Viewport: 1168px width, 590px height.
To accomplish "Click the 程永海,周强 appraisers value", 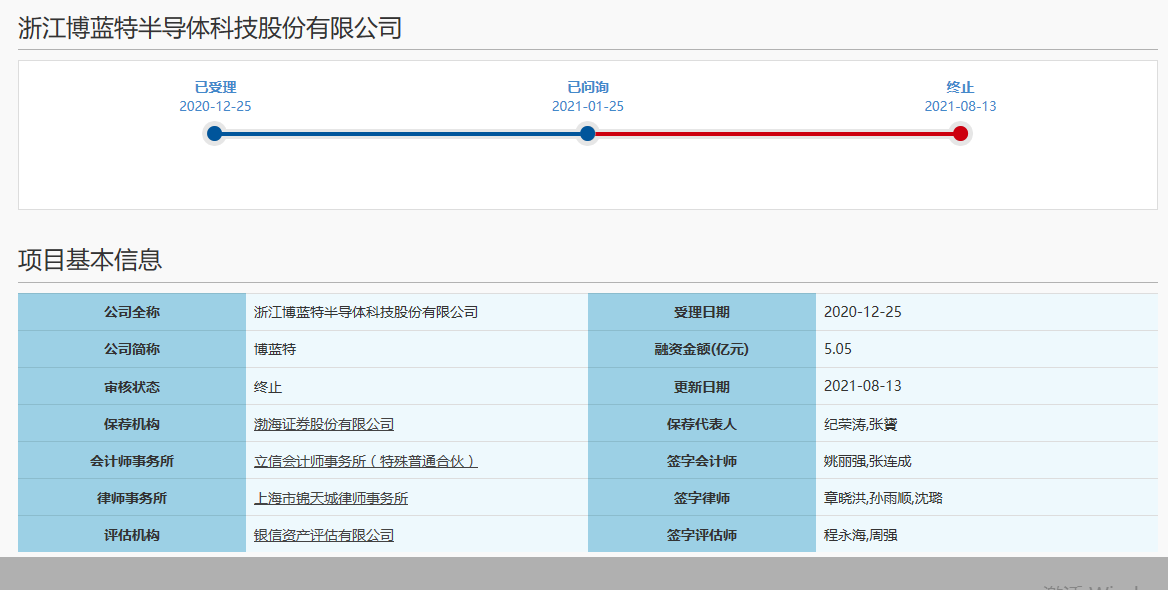I will pos(860,535).
